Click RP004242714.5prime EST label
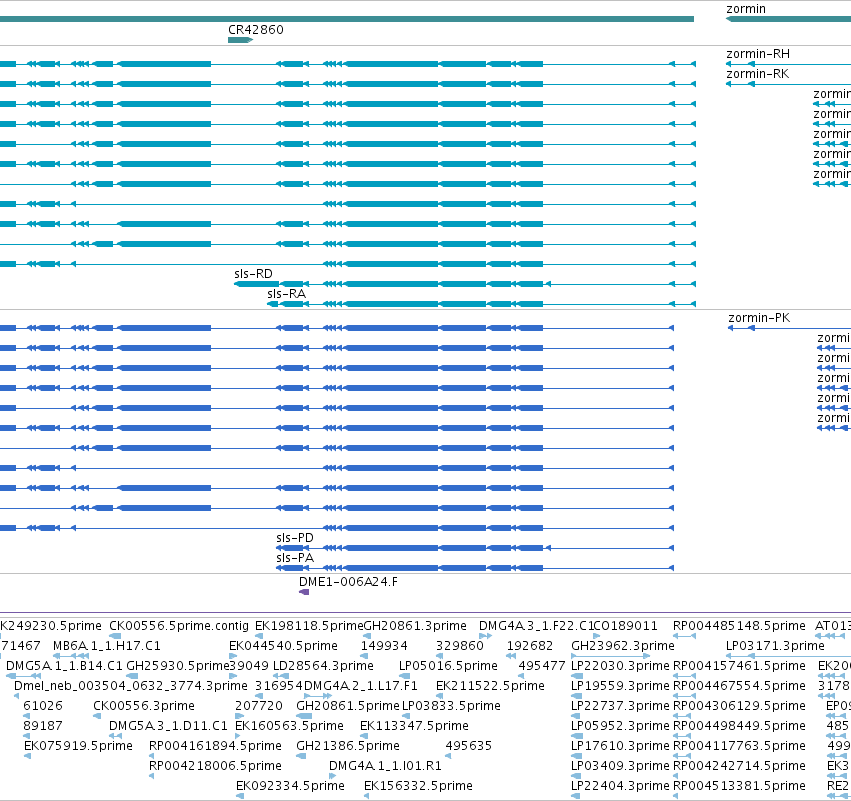Viewport: 851px width, 801px height. pos(739,766)
